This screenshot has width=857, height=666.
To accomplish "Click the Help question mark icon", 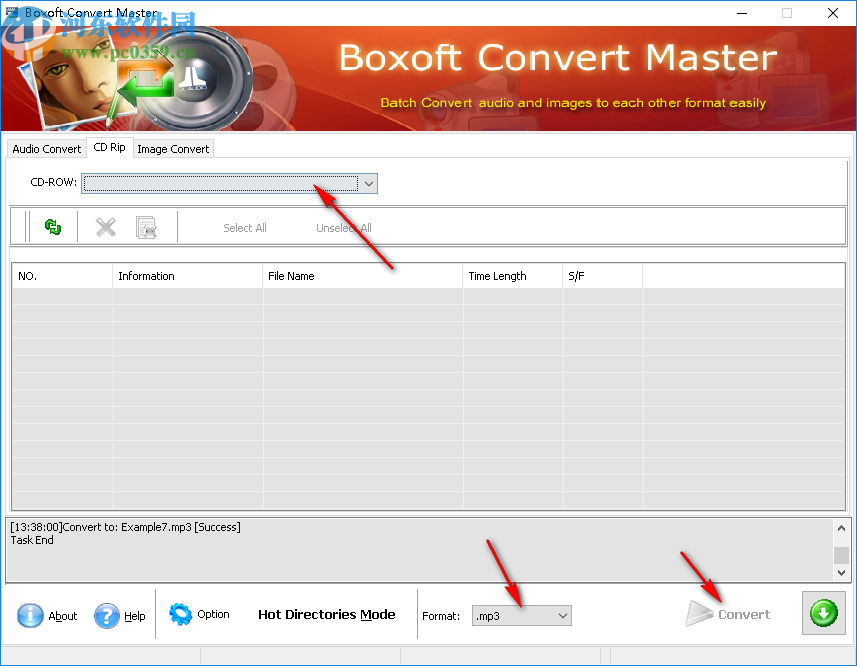I will [107, 616].
